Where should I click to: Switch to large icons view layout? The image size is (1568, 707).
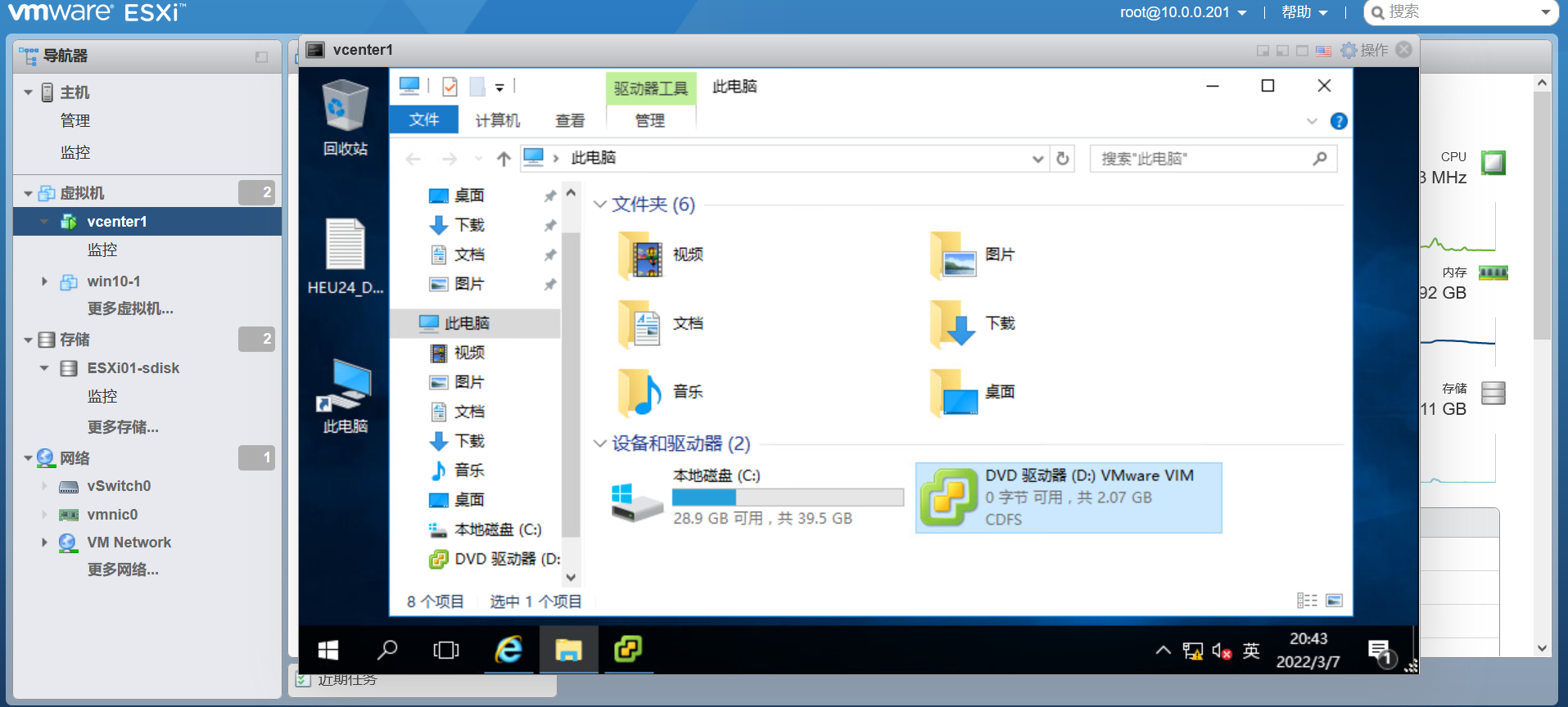(x=1335, y=601)
